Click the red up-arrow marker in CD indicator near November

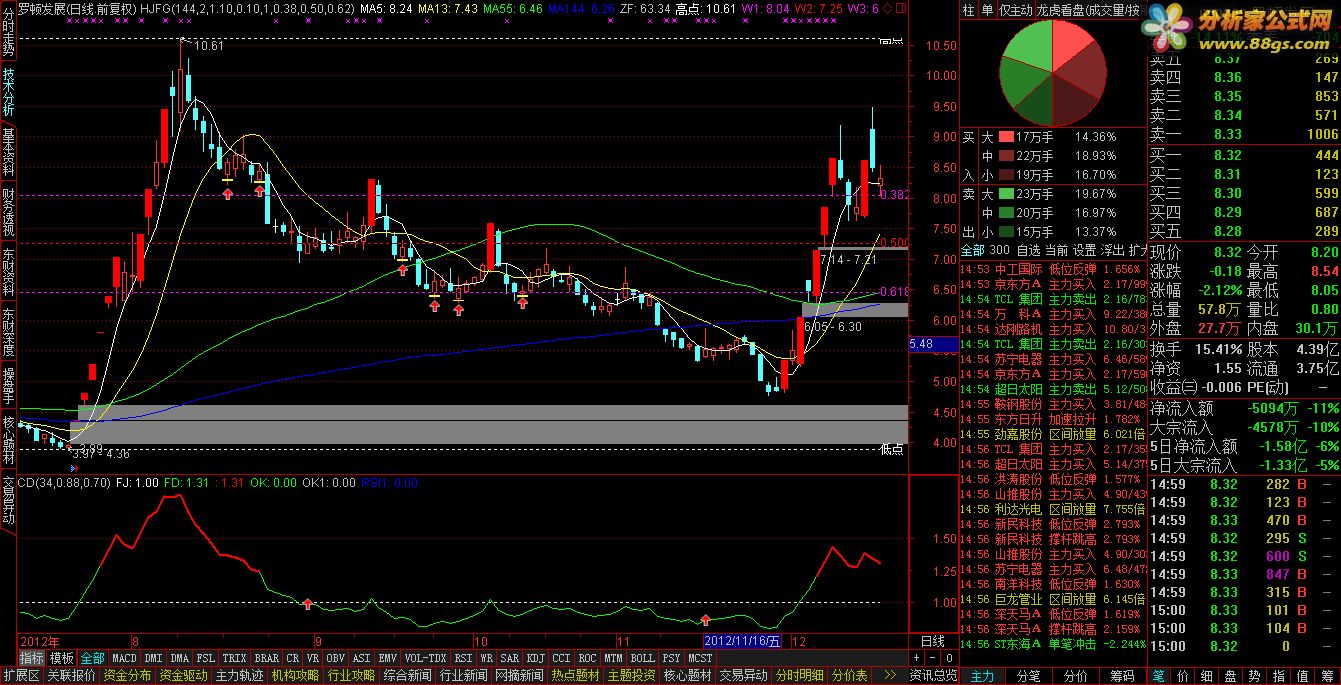[706, 620]
